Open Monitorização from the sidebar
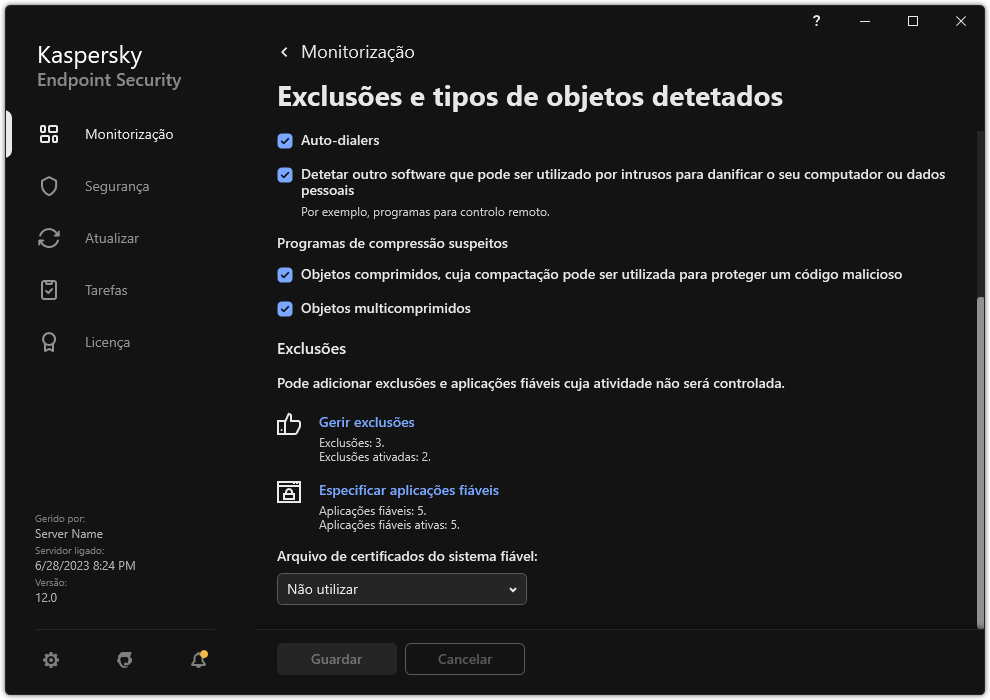This screenshot has height=700, width=990. [127, 134]
